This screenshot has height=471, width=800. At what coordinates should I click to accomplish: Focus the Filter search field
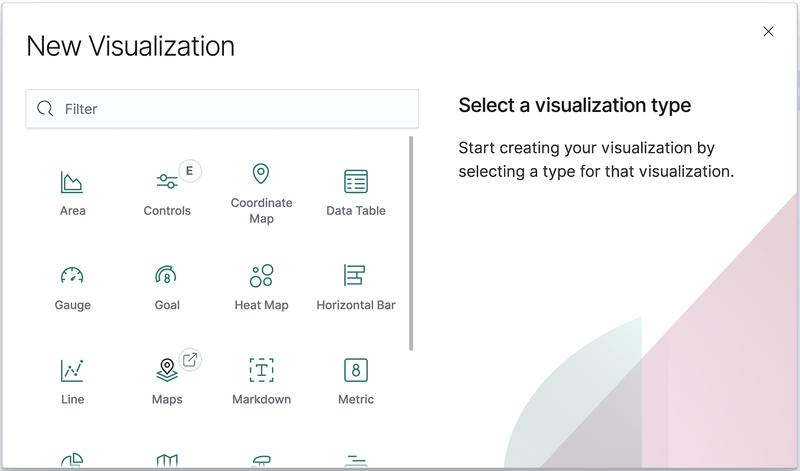click(222, 109)
